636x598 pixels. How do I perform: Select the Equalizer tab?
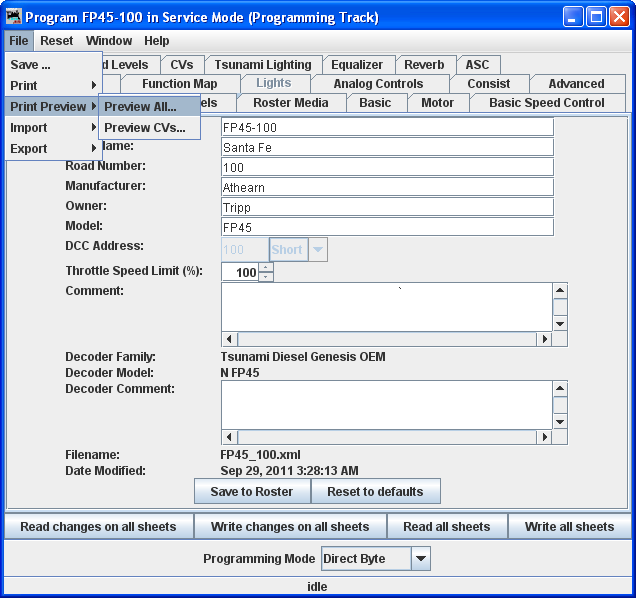[357, 65]
